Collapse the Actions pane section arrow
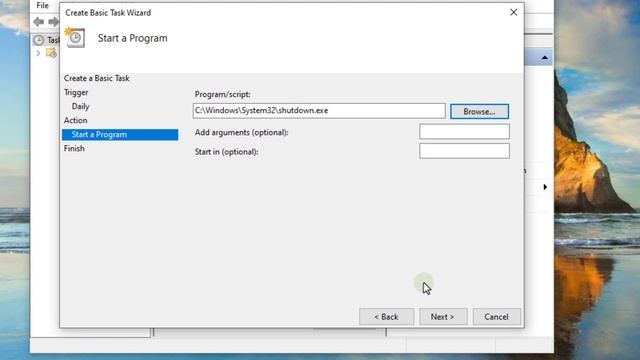The height and width of the screenshot is (360, 640). [x=544, y=58]
